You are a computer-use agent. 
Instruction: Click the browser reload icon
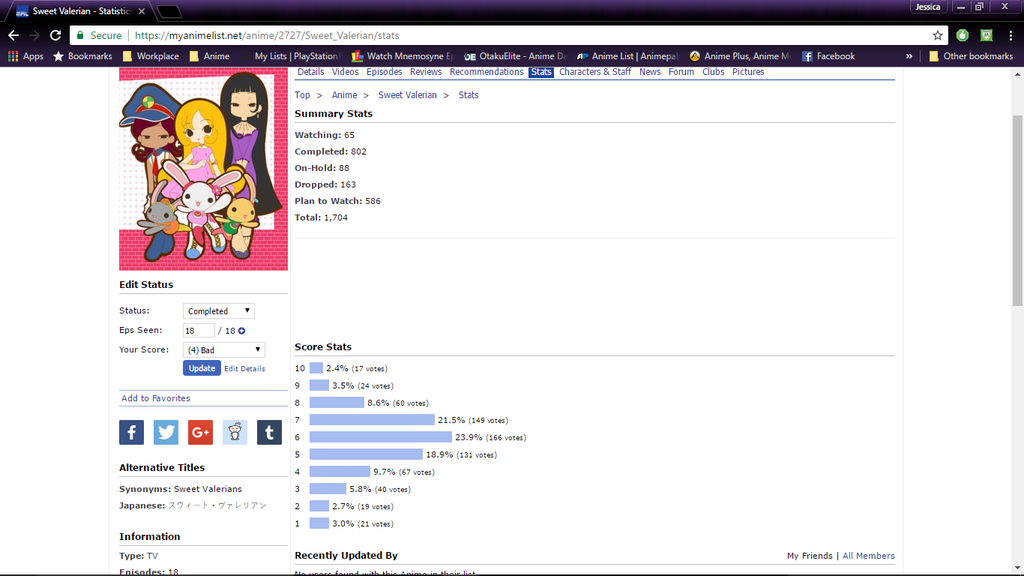point(58,35)
